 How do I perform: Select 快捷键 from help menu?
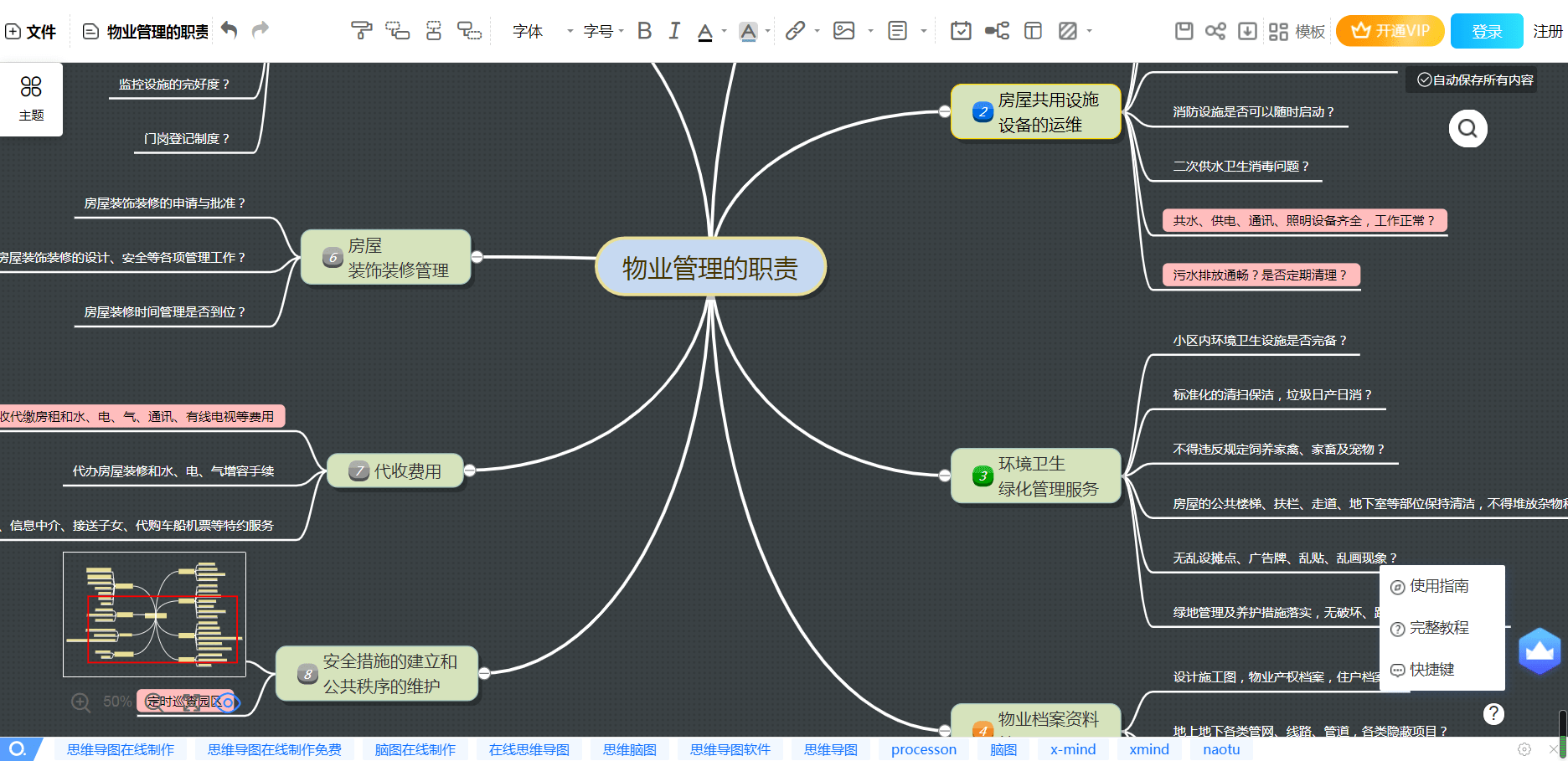coord(1422,670)
